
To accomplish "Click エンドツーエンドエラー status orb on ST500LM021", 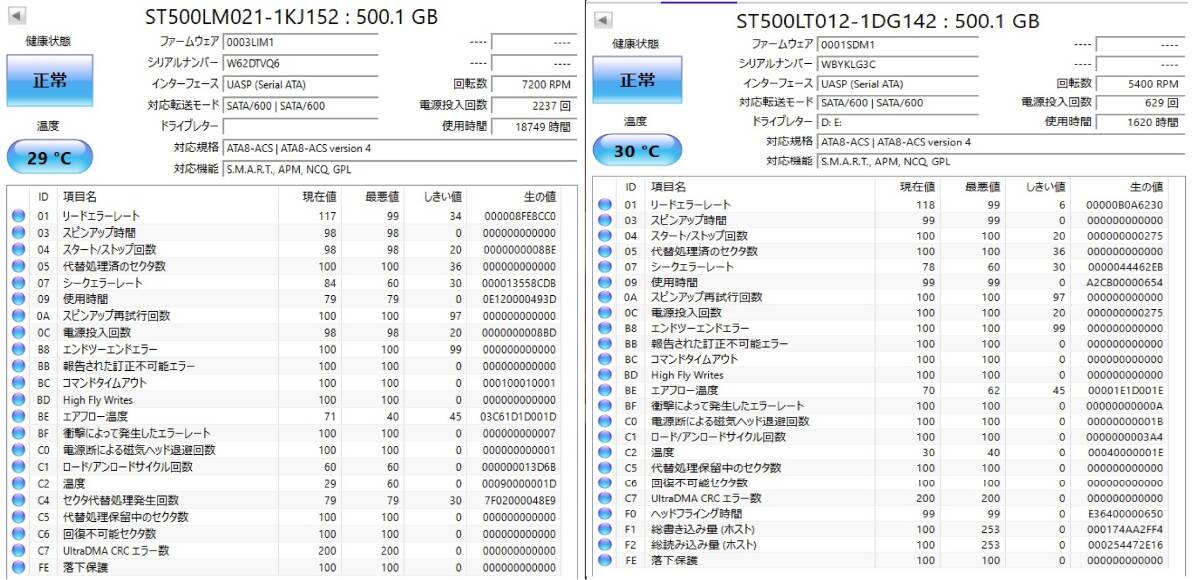I will coord(18,350).
